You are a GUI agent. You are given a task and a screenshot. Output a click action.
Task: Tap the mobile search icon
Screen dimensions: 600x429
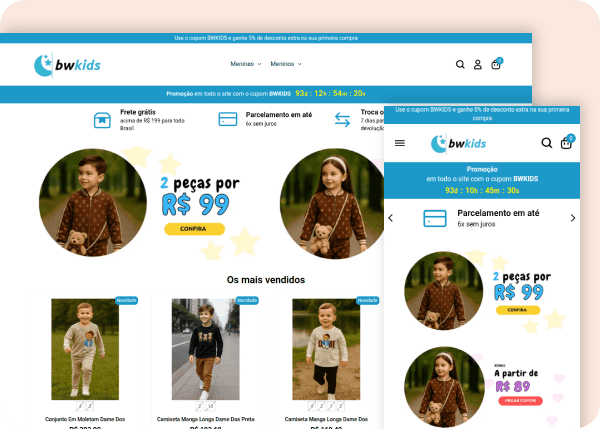coord(547,143)
